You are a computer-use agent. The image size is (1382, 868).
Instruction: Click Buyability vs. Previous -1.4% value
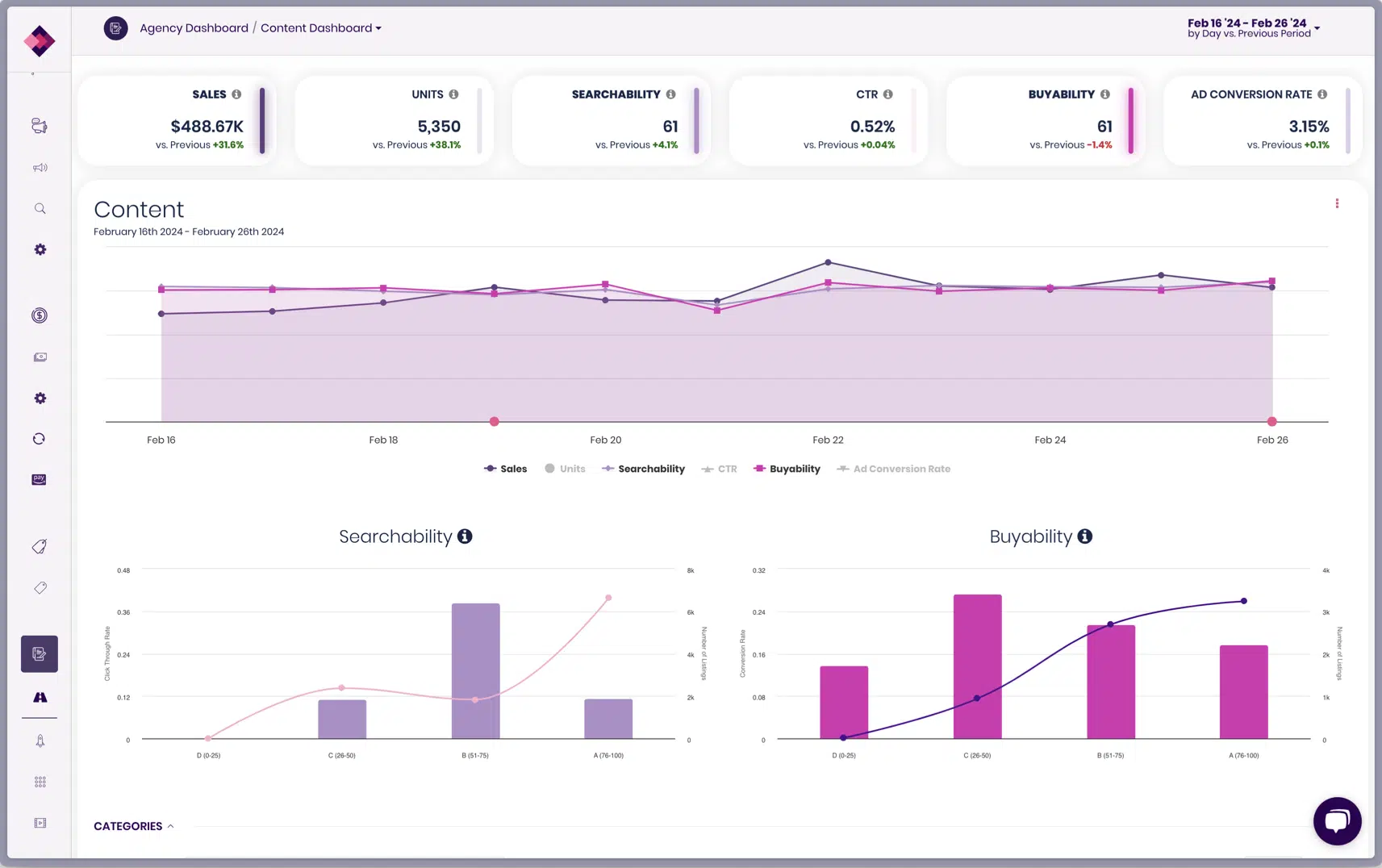[1099, 145]
